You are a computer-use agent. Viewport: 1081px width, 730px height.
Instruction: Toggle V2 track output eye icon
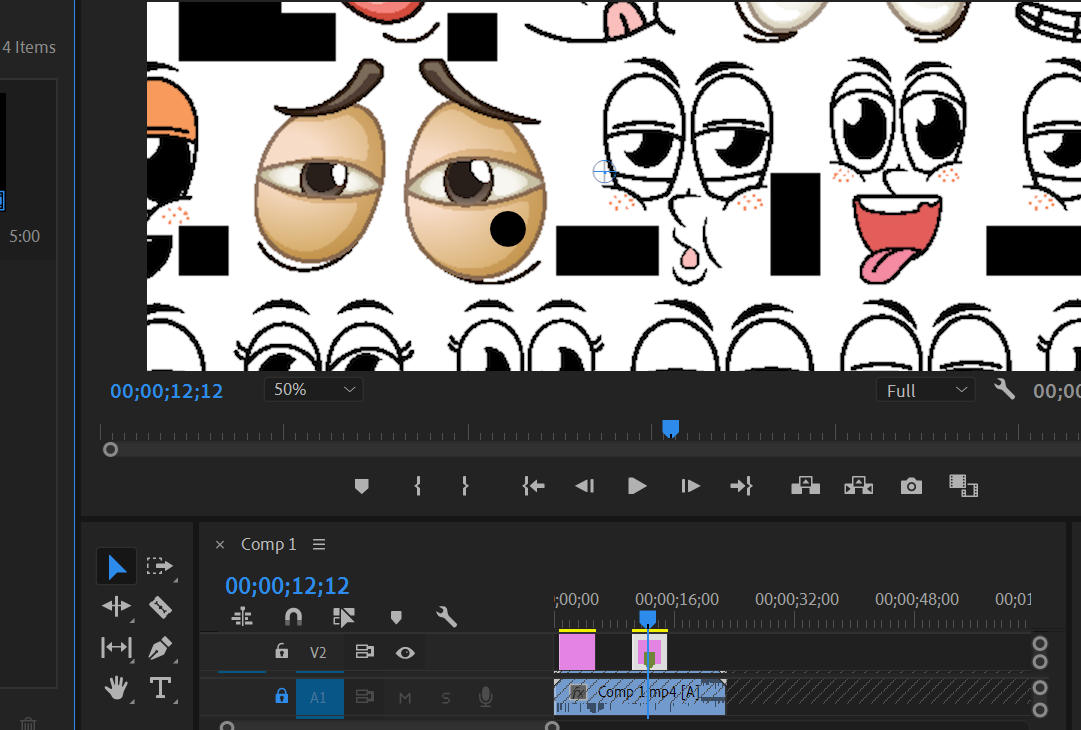pyautogui.click(x=405, y=653)
